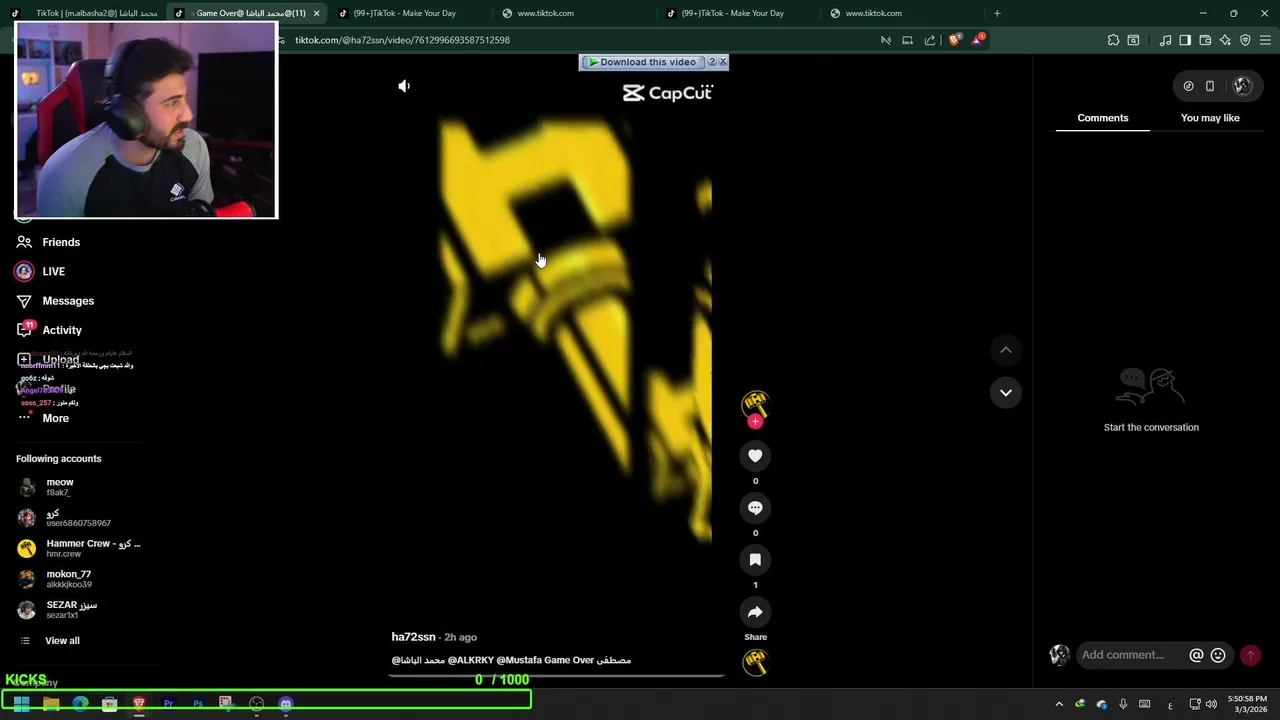Click the TikTok coins icon in top pill
Screen dimensions: 1280x720
pos(1188,86)
